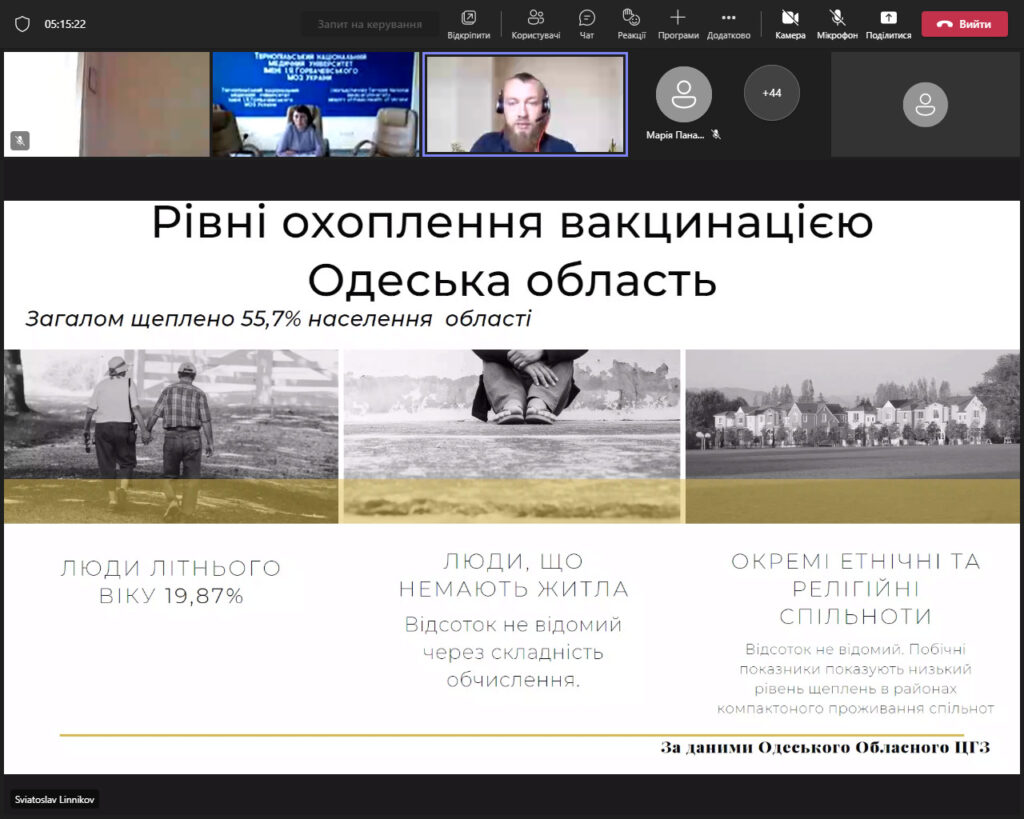1024x819 pixels.
Task: Click the first muted participant video tile
Action: click(x=106, y=104)
